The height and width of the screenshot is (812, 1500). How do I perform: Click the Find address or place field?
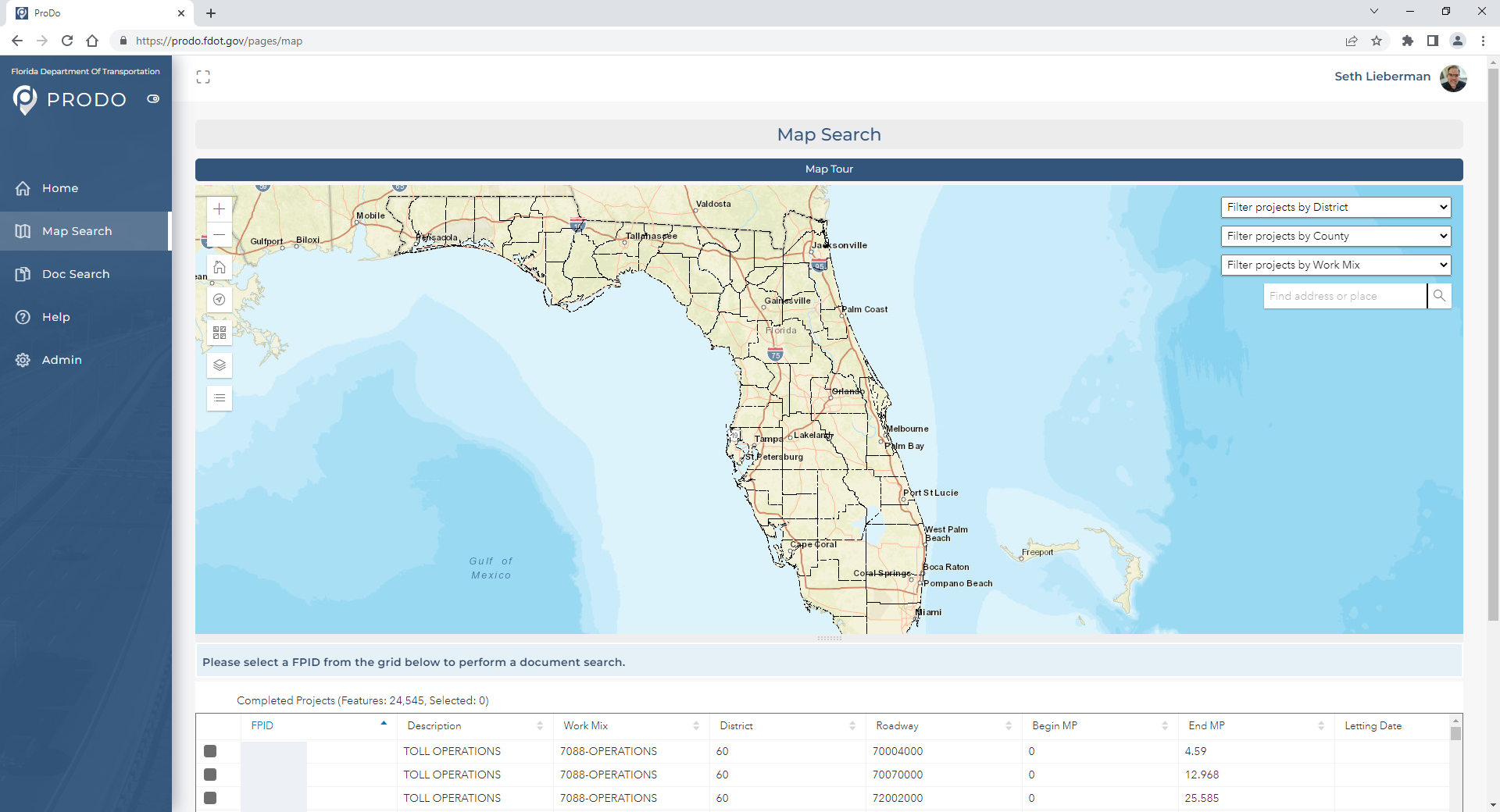1345,296
